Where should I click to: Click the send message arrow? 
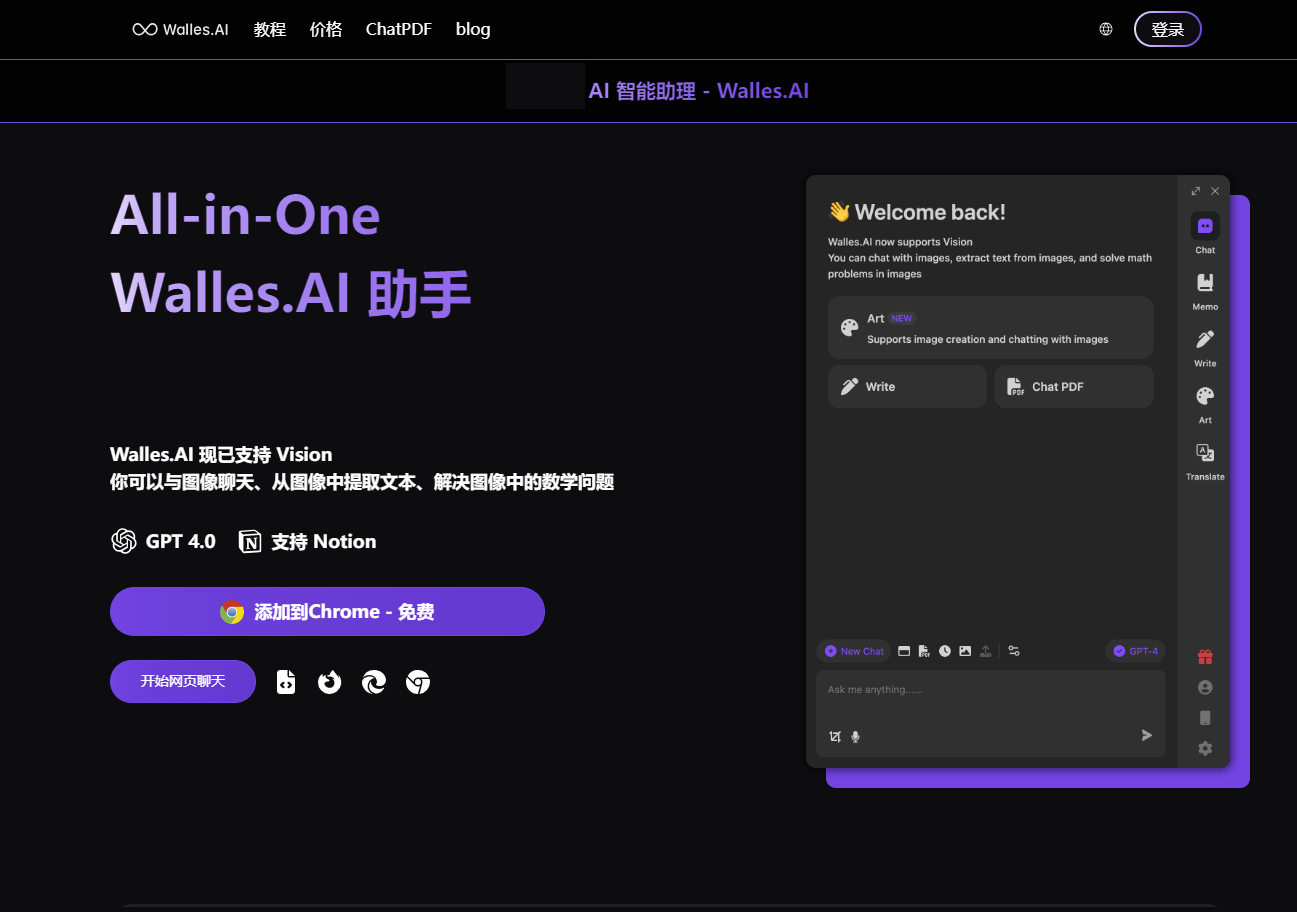1147,735
